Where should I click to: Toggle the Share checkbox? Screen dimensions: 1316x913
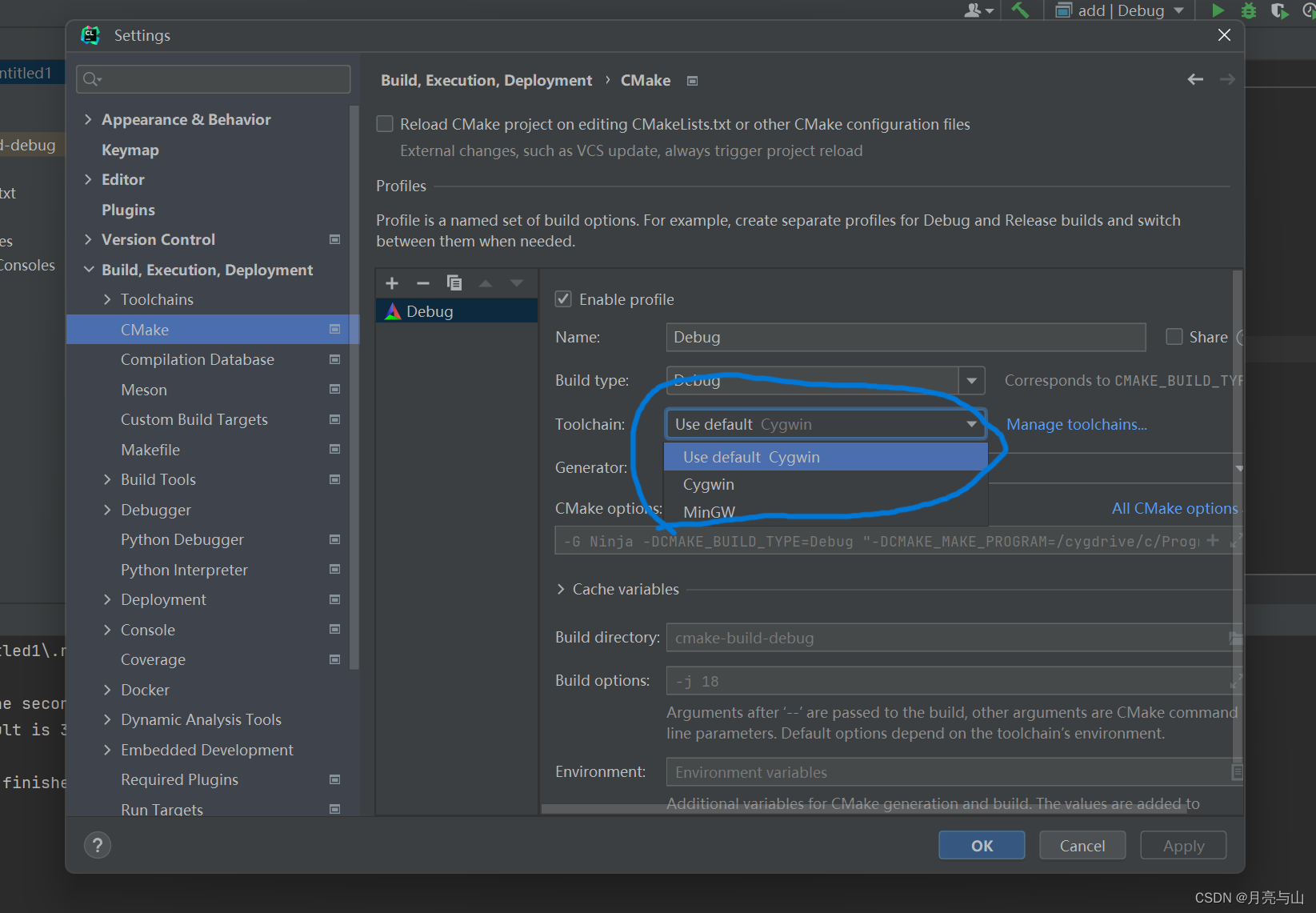click(x=1174, y=337)
